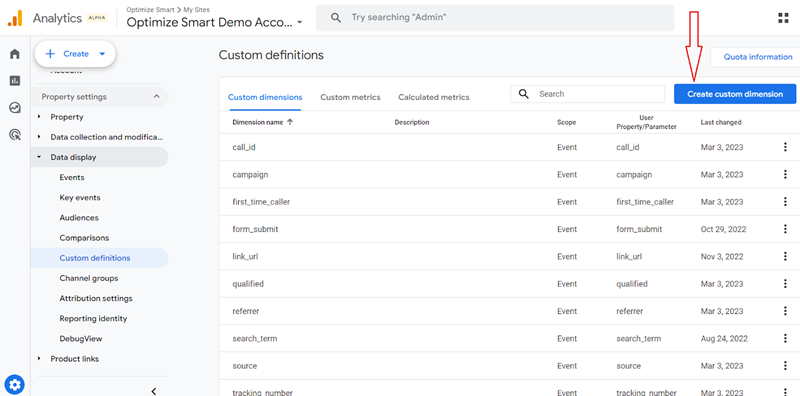Select the link_url dimension name
This screenshot has width=800, height=396.
click(x=245, y=257)
